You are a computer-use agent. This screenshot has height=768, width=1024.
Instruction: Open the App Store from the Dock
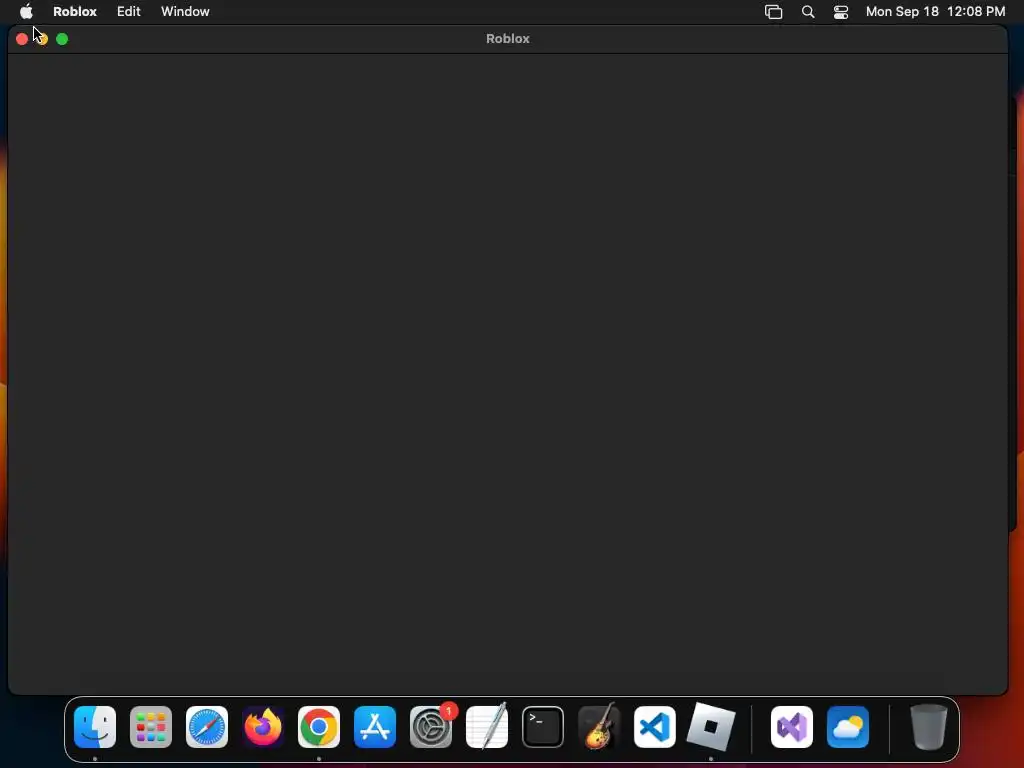coord(375,727)
